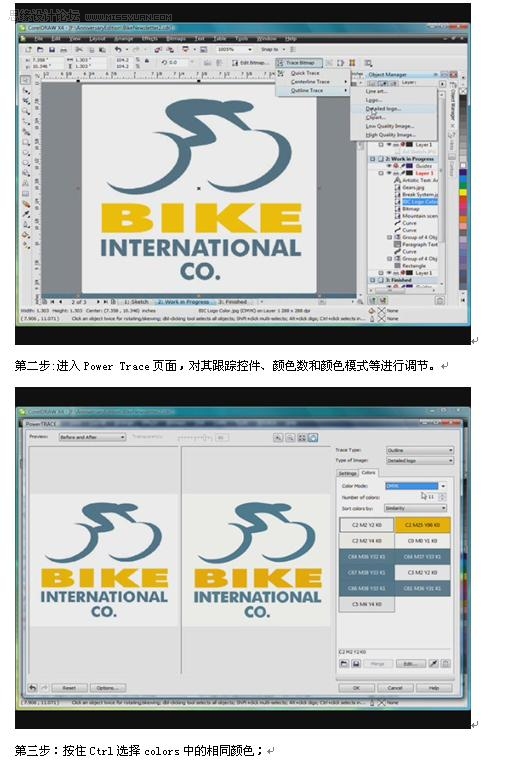The width and height of the screenshot is (514, 765).
Task: Select the Rectangle object in Object Manager
Action: (414, 266)
